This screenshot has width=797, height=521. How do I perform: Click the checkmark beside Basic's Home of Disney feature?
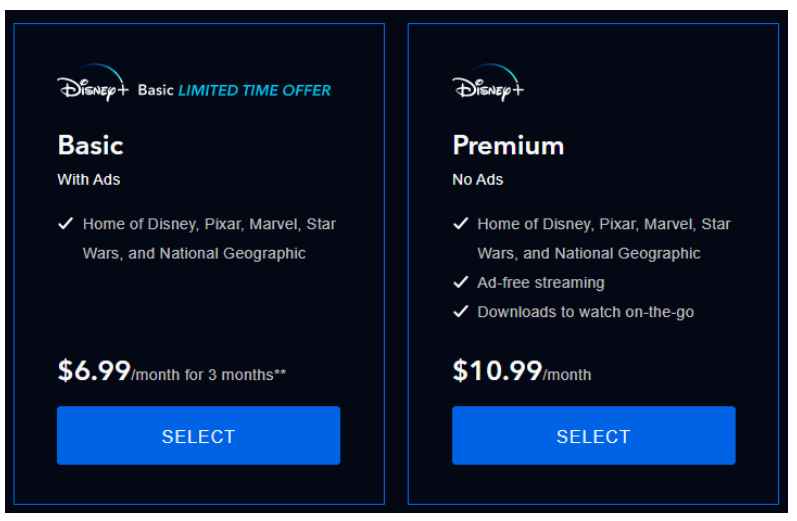(x=66, y=224)
